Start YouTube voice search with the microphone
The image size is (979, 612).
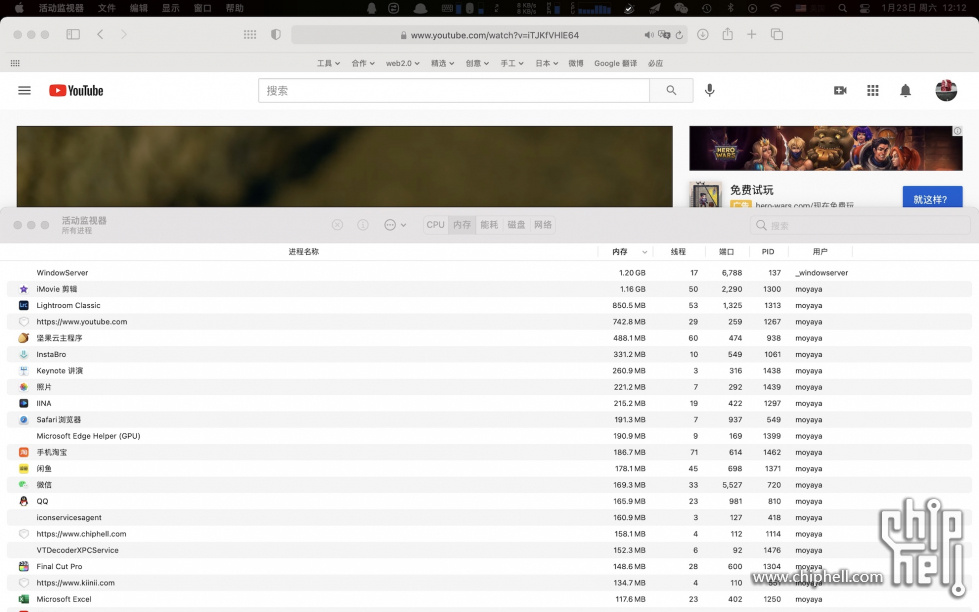click(x=709, y=91)
